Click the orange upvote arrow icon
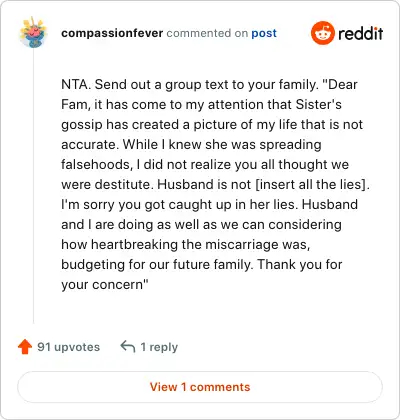The image size is (400, 420). [x=25, y=347]
